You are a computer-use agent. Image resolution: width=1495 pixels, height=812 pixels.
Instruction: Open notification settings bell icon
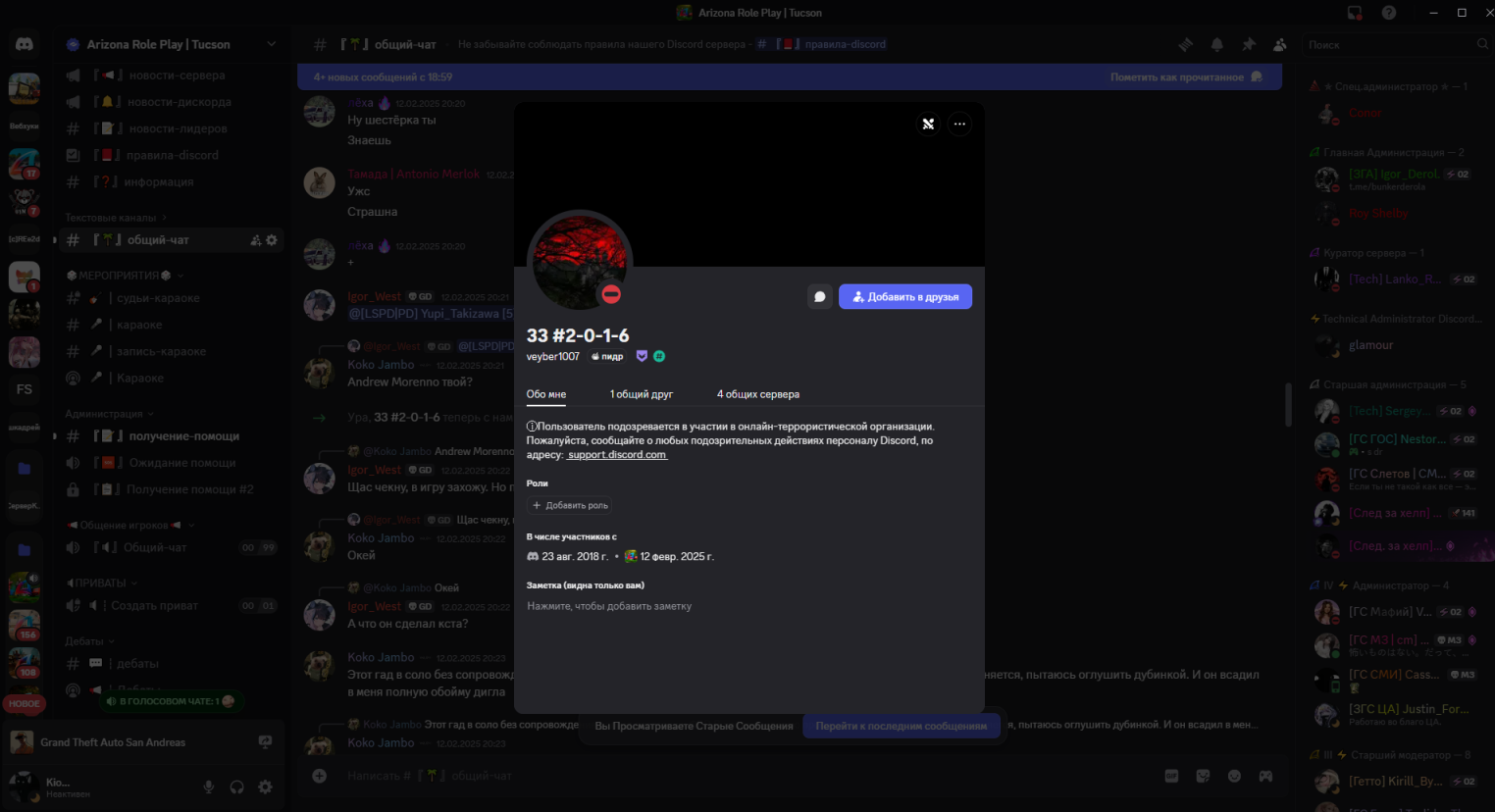pyautogui.click(x=1216, y=44)
